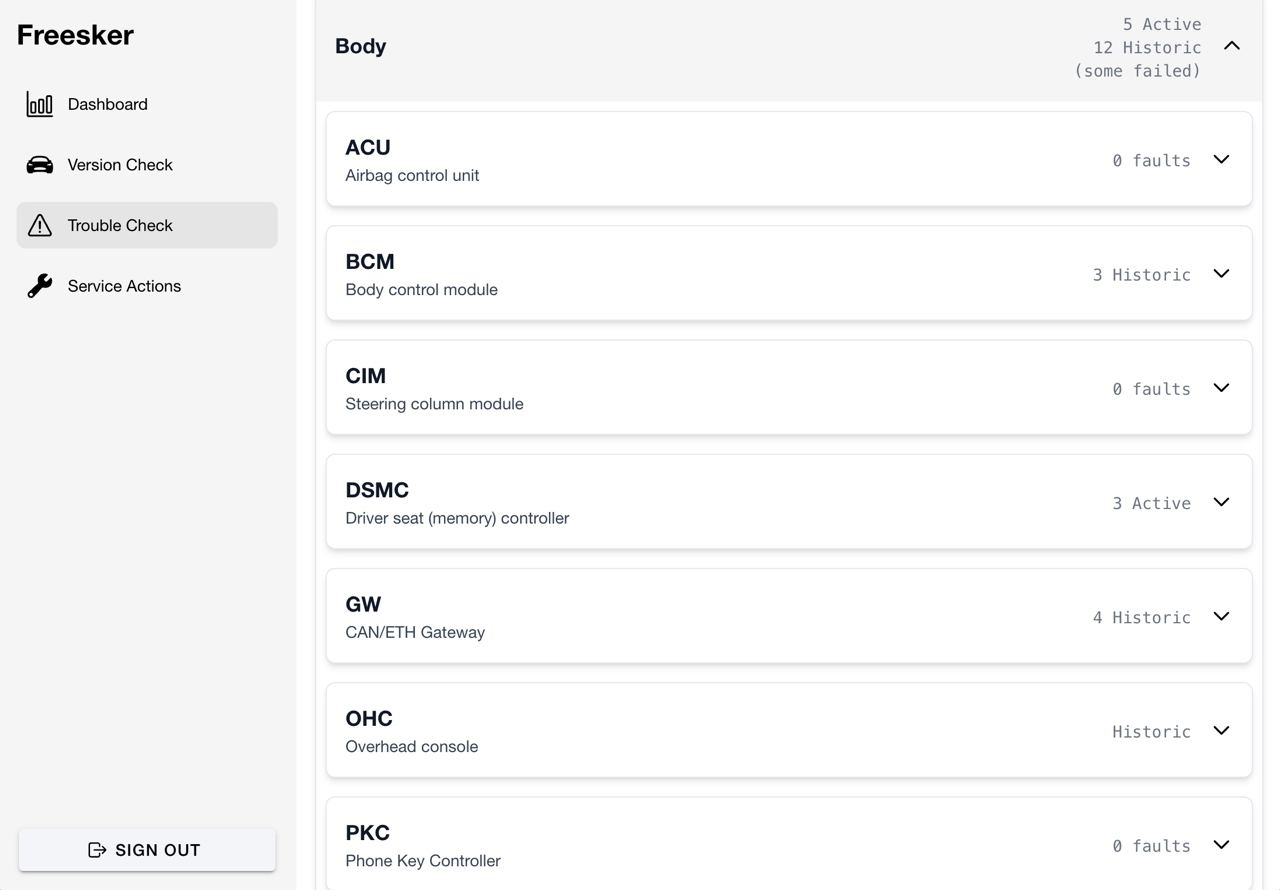Click the sign out arrow icon

coord(97,850)
